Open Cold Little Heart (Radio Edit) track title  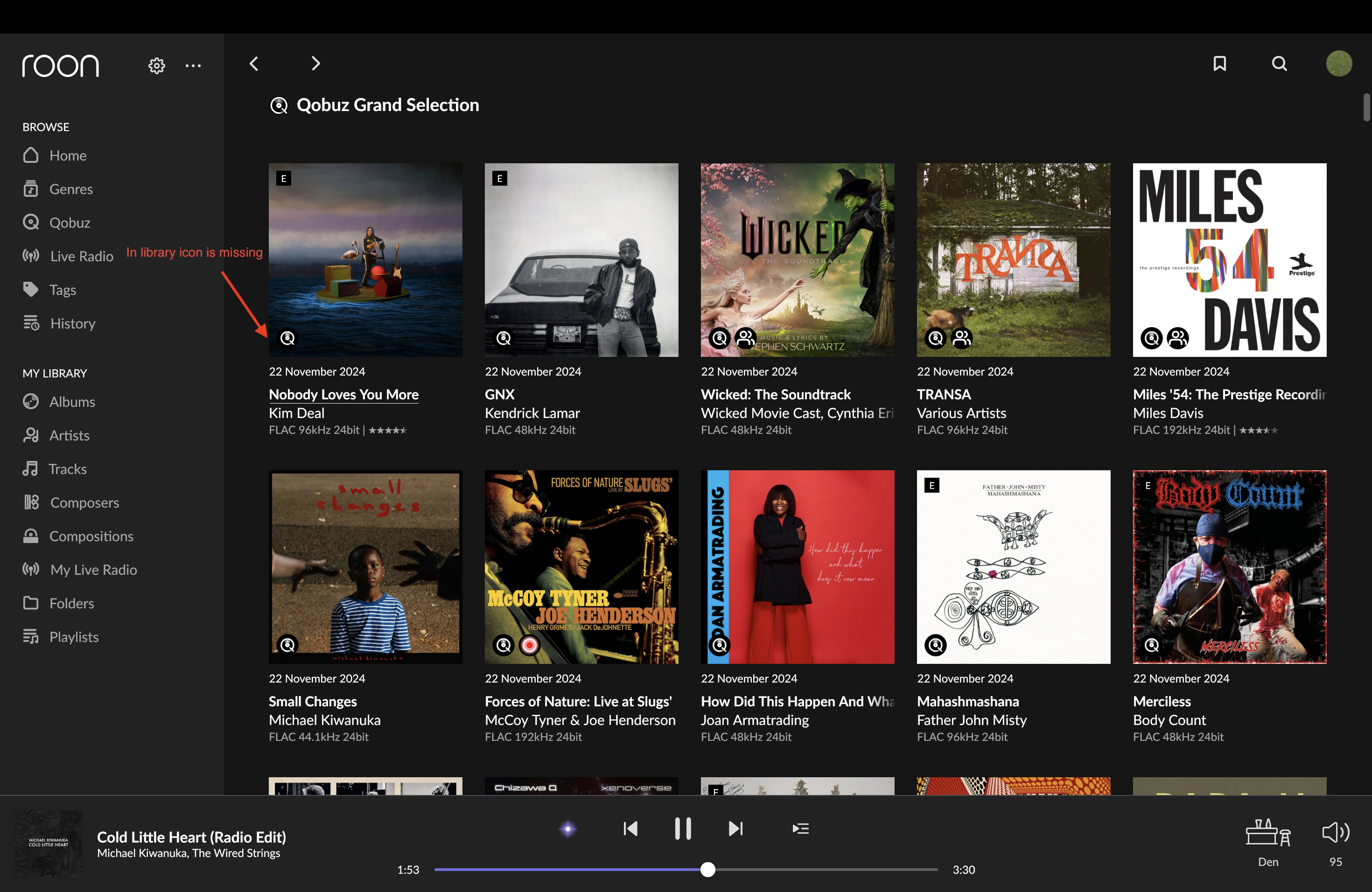[x=191, y=836]
